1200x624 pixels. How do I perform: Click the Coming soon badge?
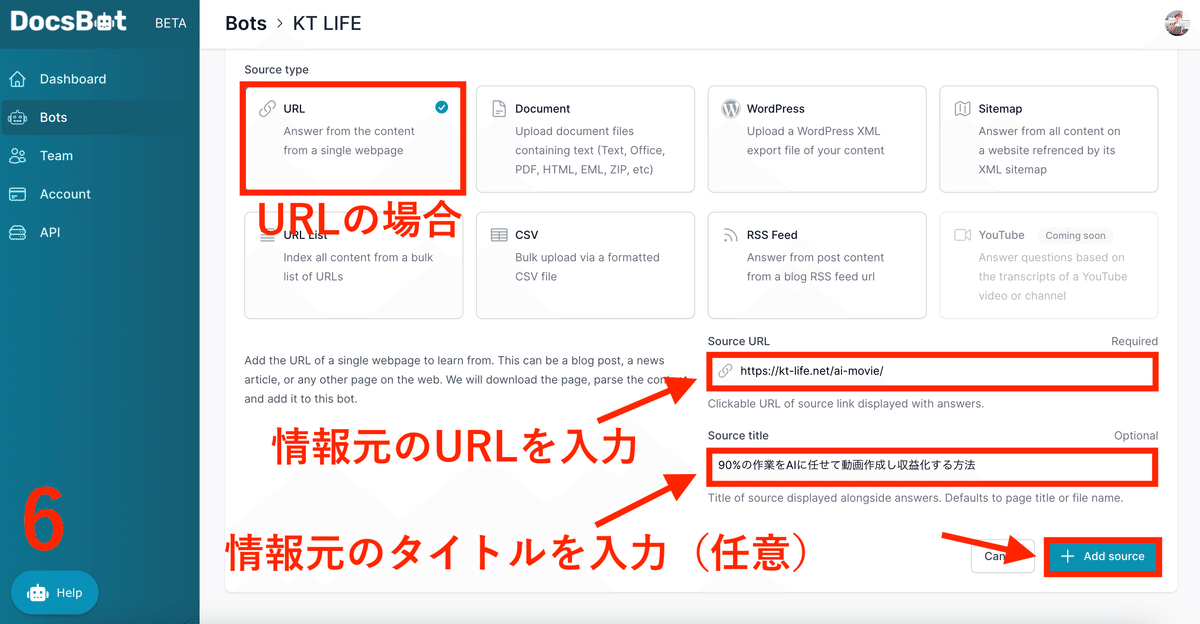(1075, 235)
